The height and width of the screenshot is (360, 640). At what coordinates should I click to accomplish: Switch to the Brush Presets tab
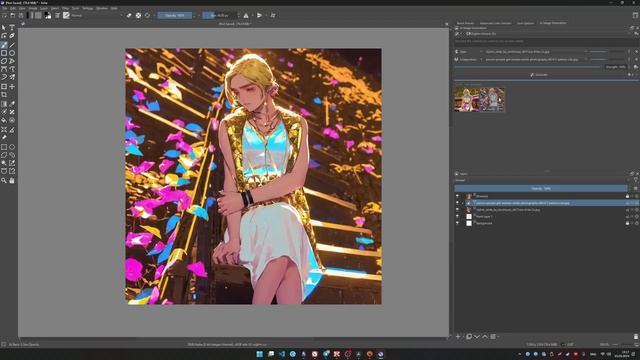[x=465, y=23]
